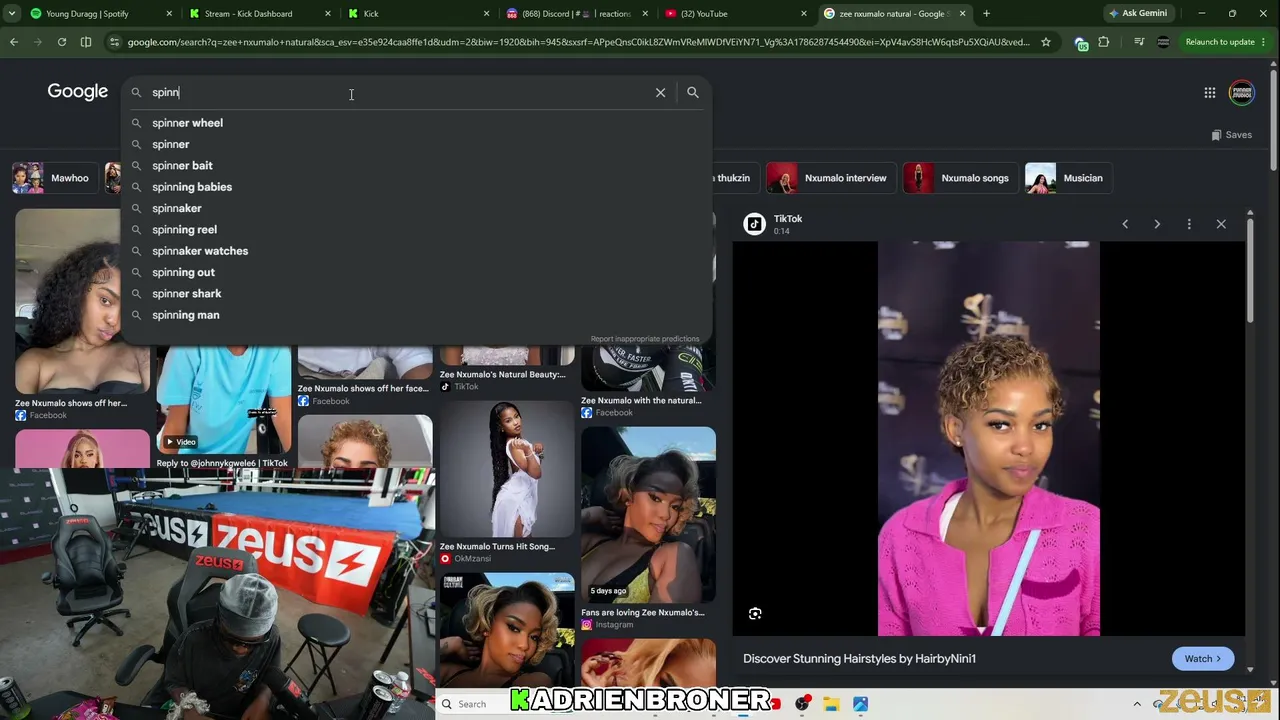
Task: Search inside image with Lens icon
Action: pos(755,614)
